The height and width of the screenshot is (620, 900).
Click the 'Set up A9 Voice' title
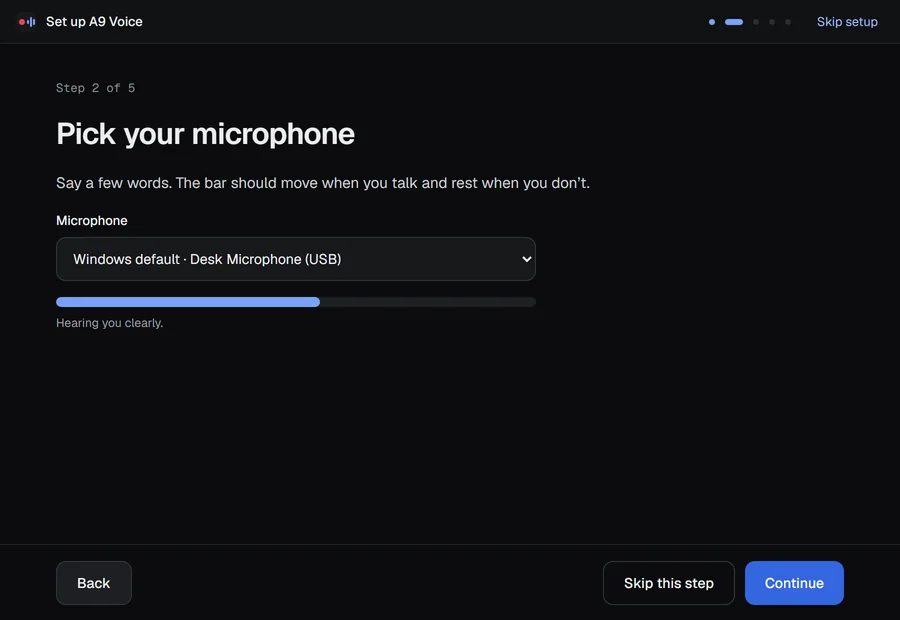pos(94,22)
